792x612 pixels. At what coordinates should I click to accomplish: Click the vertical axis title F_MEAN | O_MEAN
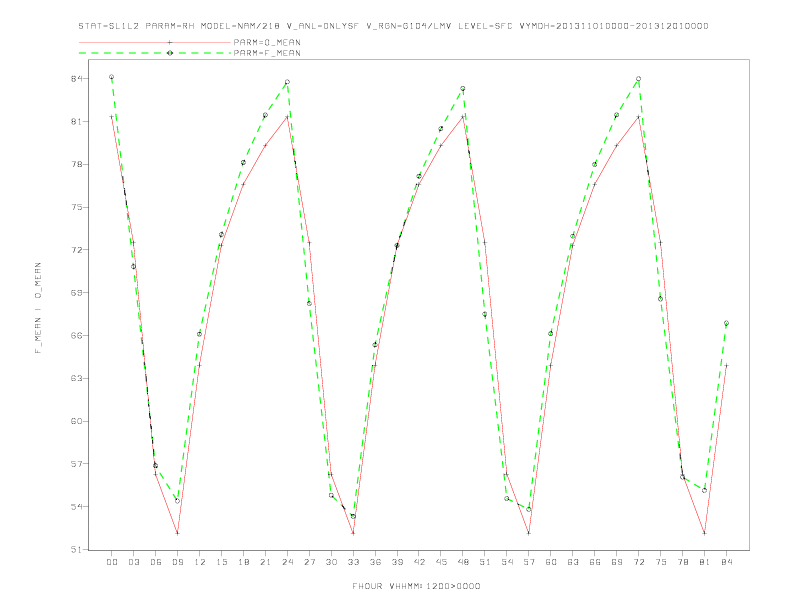pos(38,308)
